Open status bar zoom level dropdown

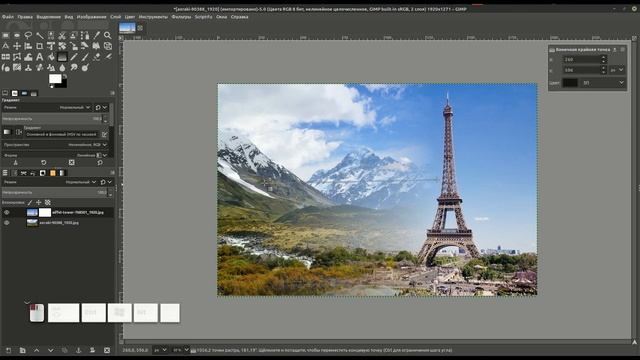(x=180, y=350)
